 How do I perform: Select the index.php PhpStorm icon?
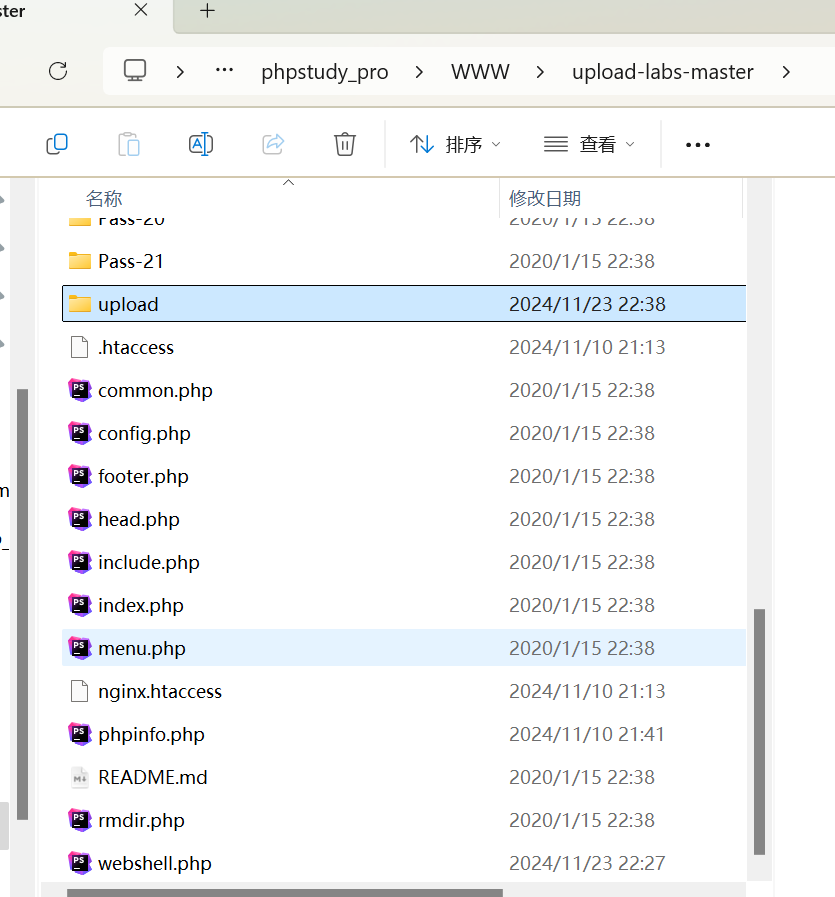[x=79, y=605]
